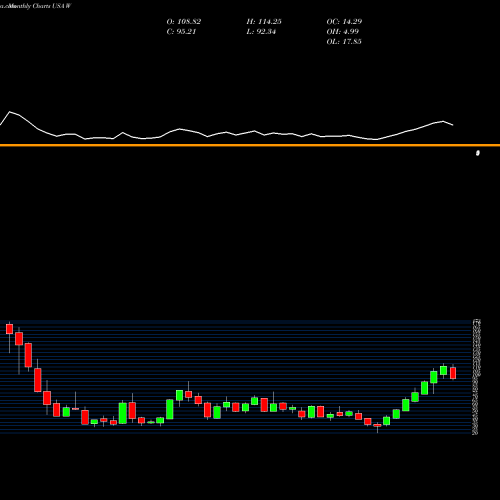This screenshot has width=500, height=500.
Task: Click the price scale labels beside the candlestick chart
Action: point(476,377)
